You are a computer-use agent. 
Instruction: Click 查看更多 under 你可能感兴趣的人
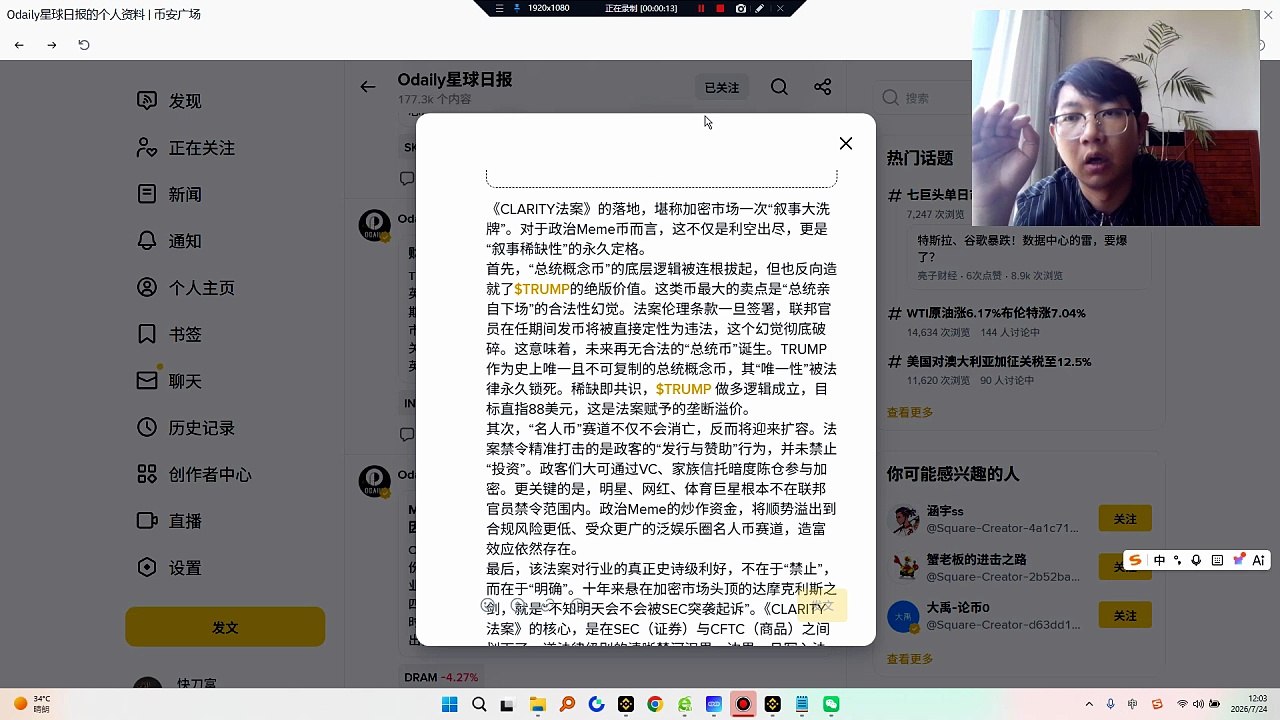[x=909, y=659]
